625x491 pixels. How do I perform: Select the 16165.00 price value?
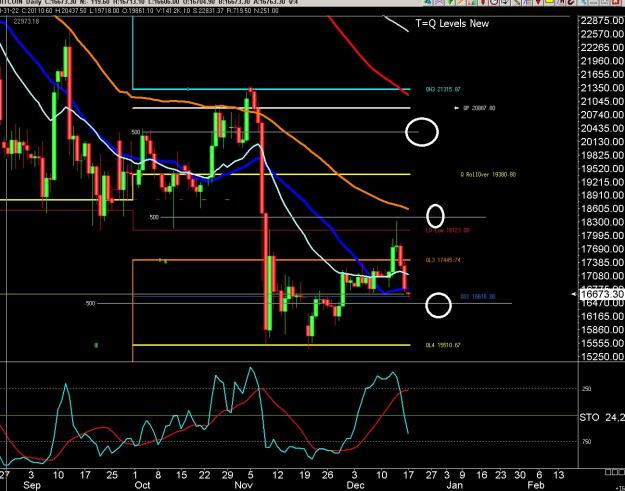tap(603, 316)
